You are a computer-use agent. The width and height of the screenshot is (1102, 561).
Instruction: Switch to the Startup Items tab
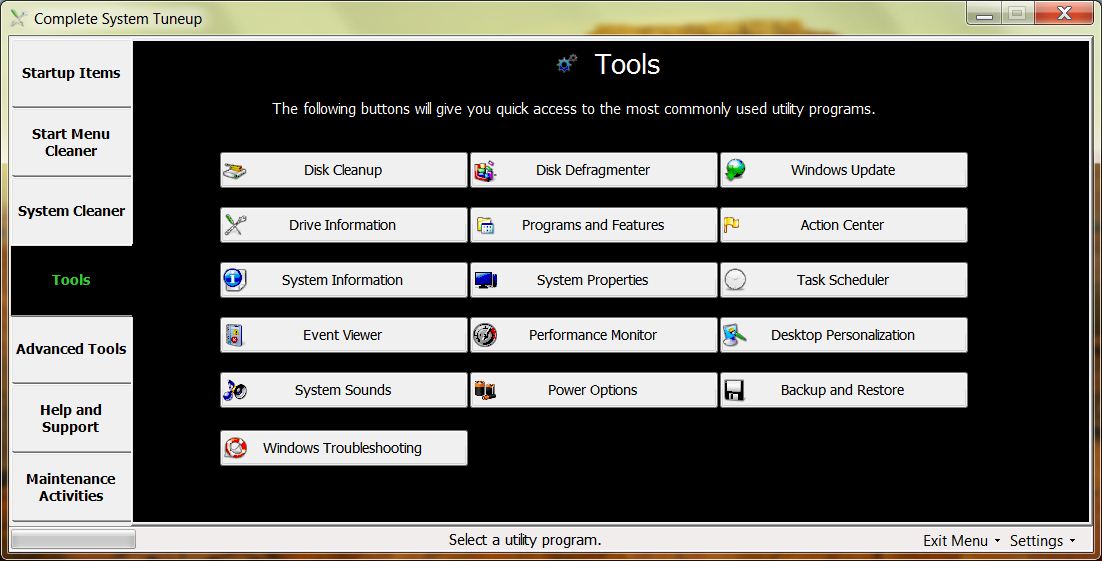point(71,73)
